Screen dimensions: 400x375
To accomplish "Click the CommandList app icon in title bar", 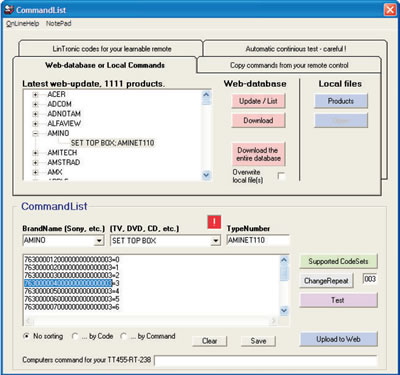I will coord(9,10).
